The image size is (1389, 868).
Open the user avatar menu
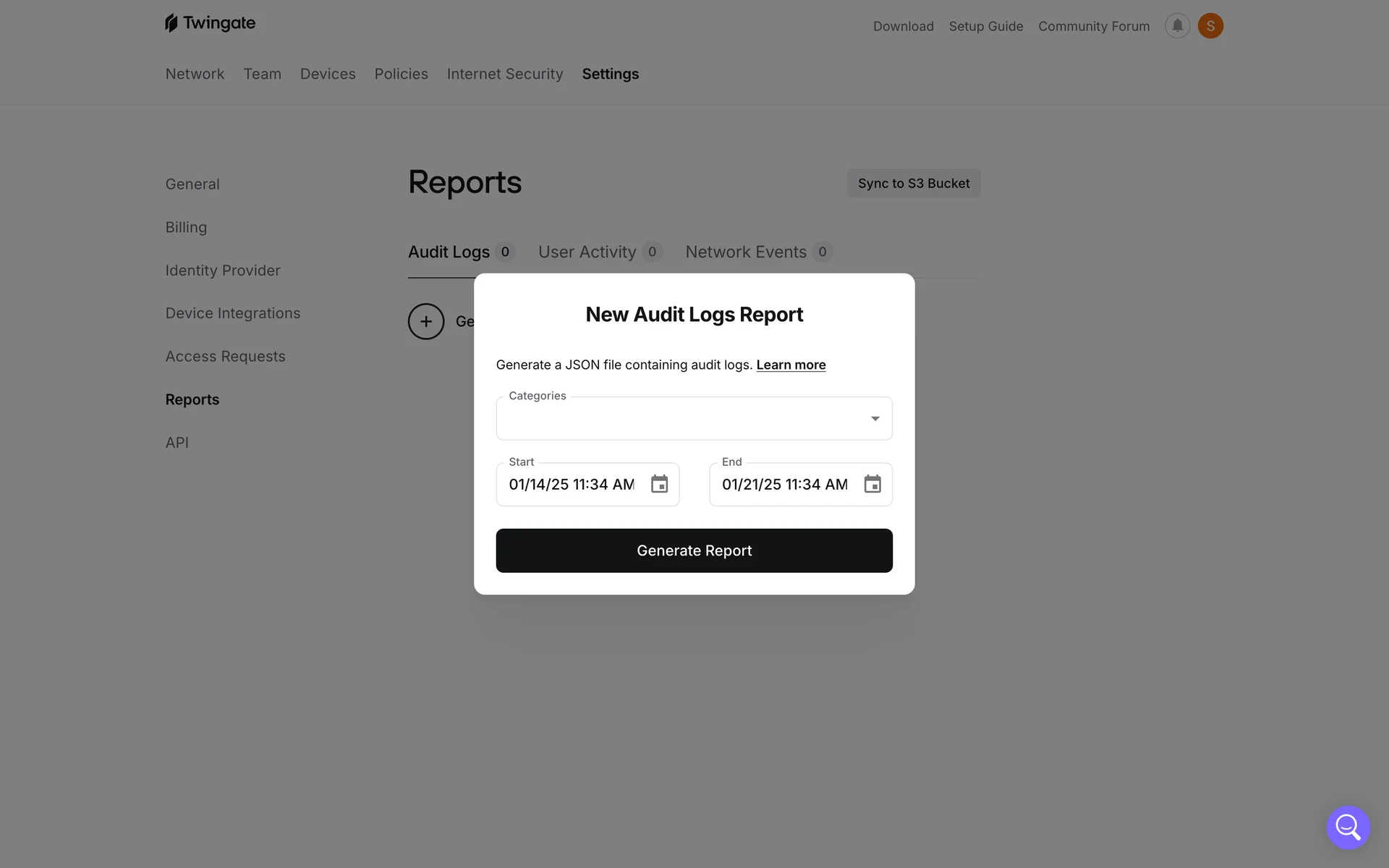(1210, 26)
